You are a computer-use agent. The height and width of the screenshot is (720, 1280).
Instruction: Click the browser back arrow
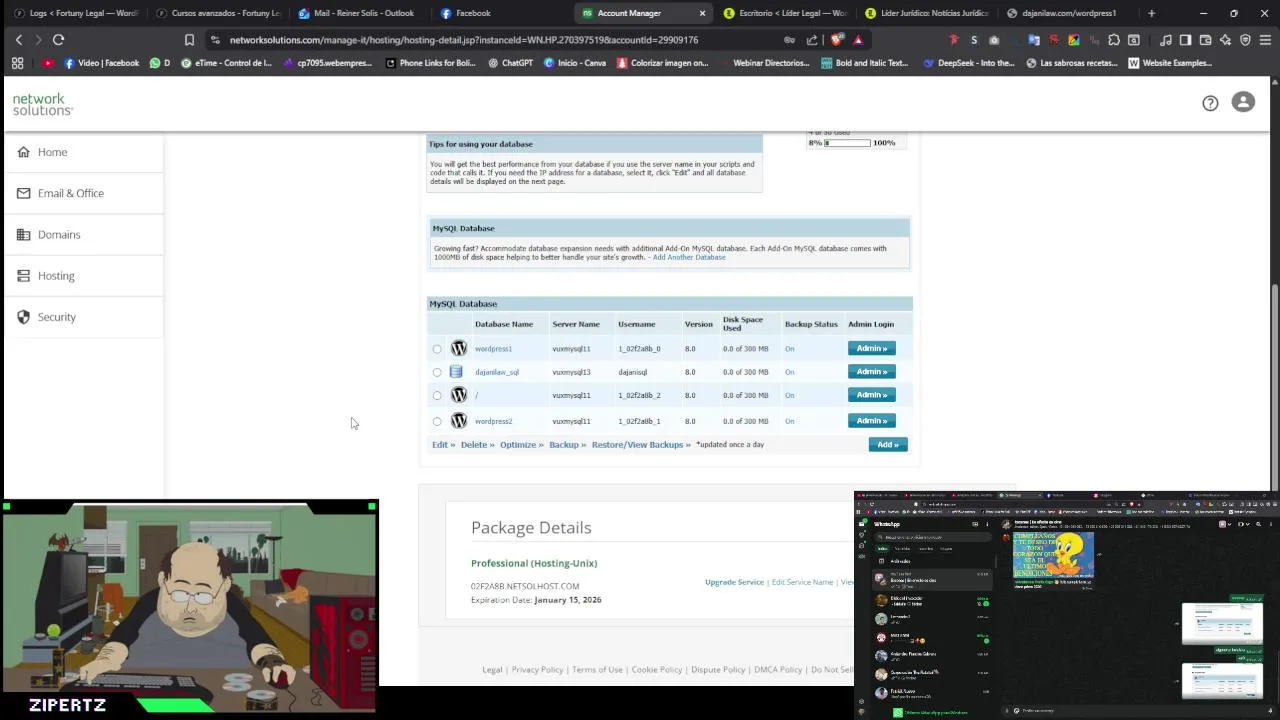tap(18, 40)
